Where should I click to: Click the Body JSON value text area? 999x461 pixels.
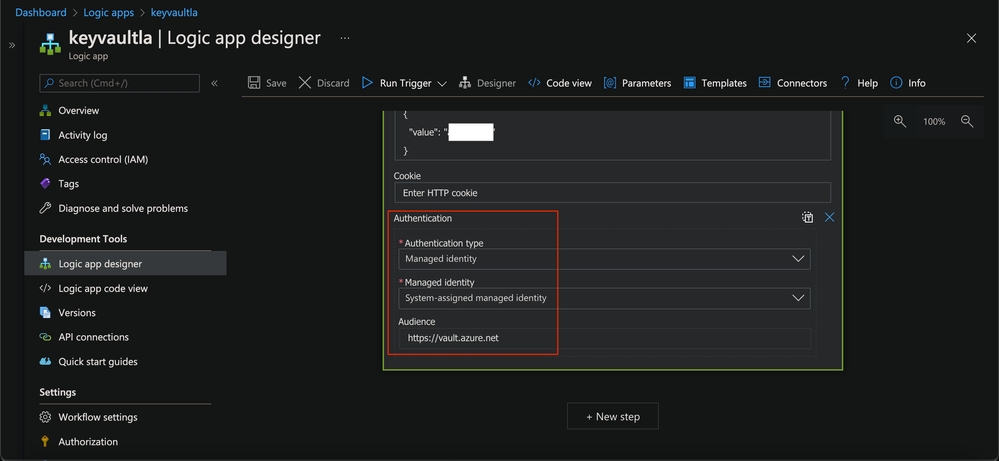tap(612, 134)
